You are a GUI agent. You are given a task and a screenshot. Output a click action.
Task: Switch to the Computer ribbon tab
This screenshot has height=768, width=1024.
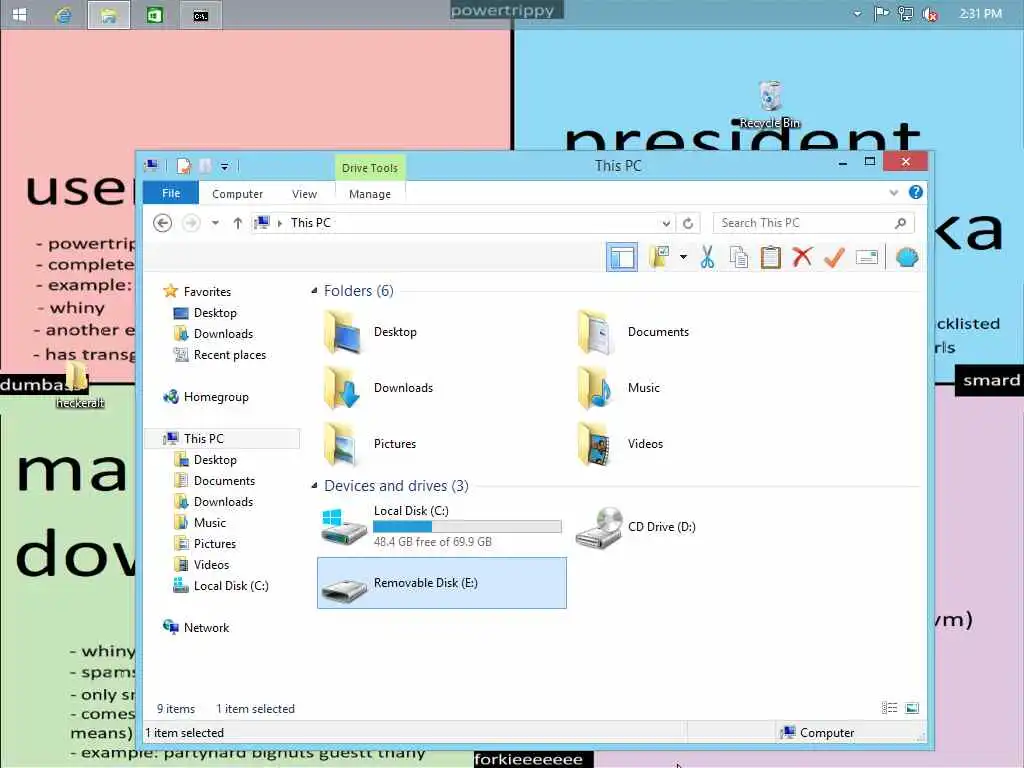point(237,194)
